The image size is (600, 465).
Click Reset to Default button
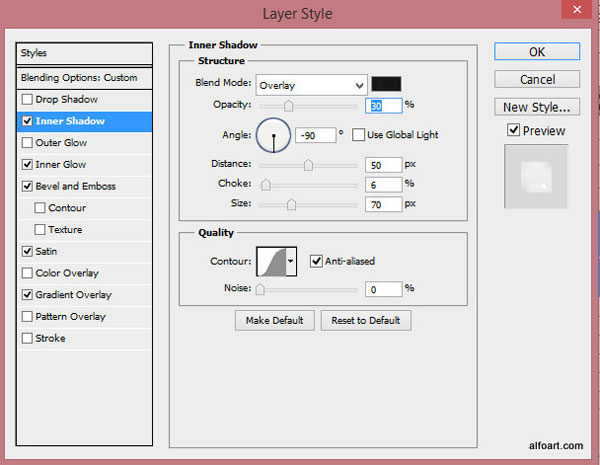pos(366,320)
